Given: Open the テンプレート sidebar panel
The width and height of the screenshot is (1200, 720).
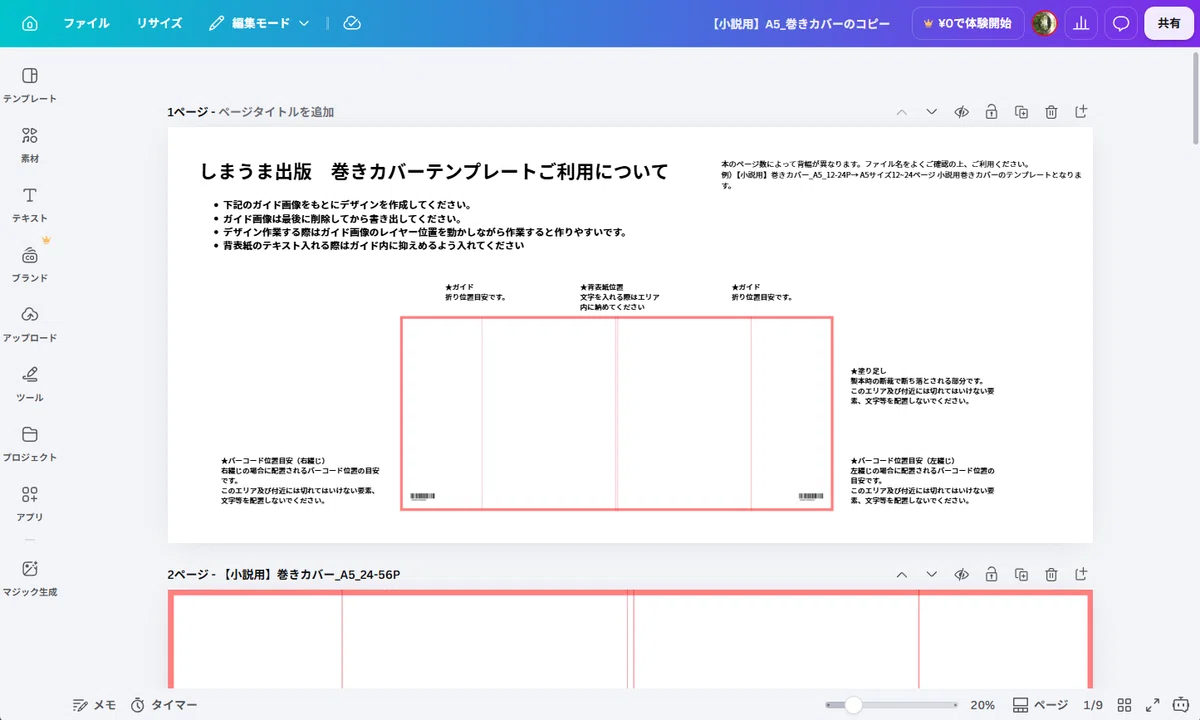Looking at the screenshot, I should 30,86.
